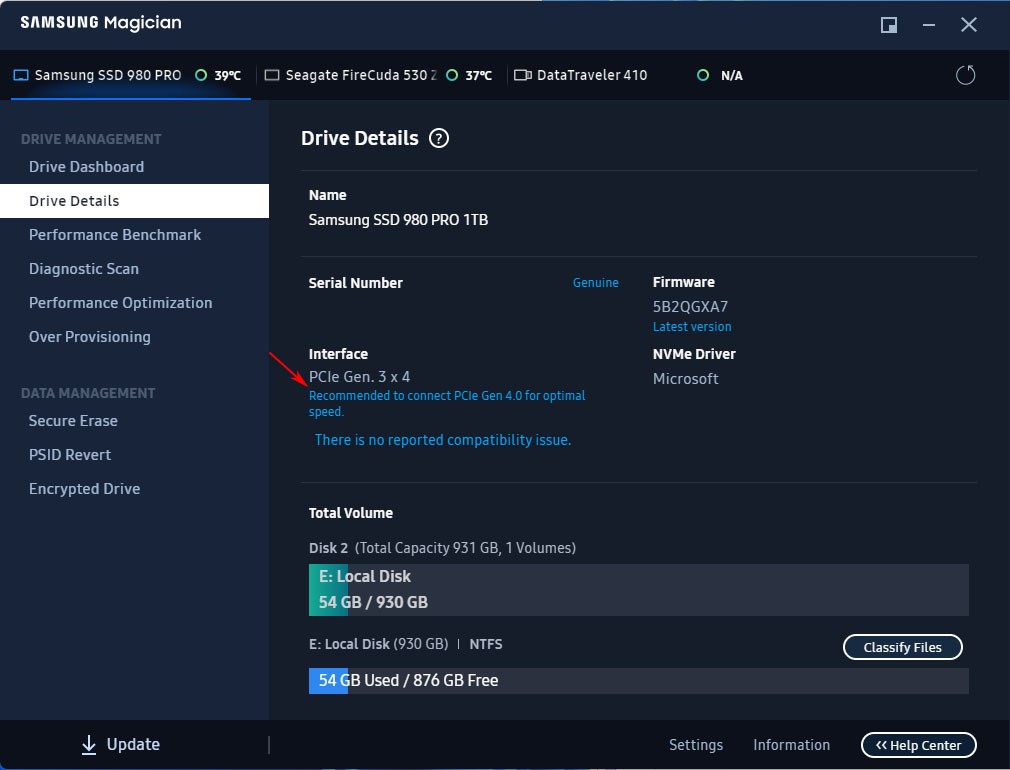Click the 54 GB Used / 876 GB Free bar
The height and width of the screenshot is (770, 1010).
coord(638,680)
